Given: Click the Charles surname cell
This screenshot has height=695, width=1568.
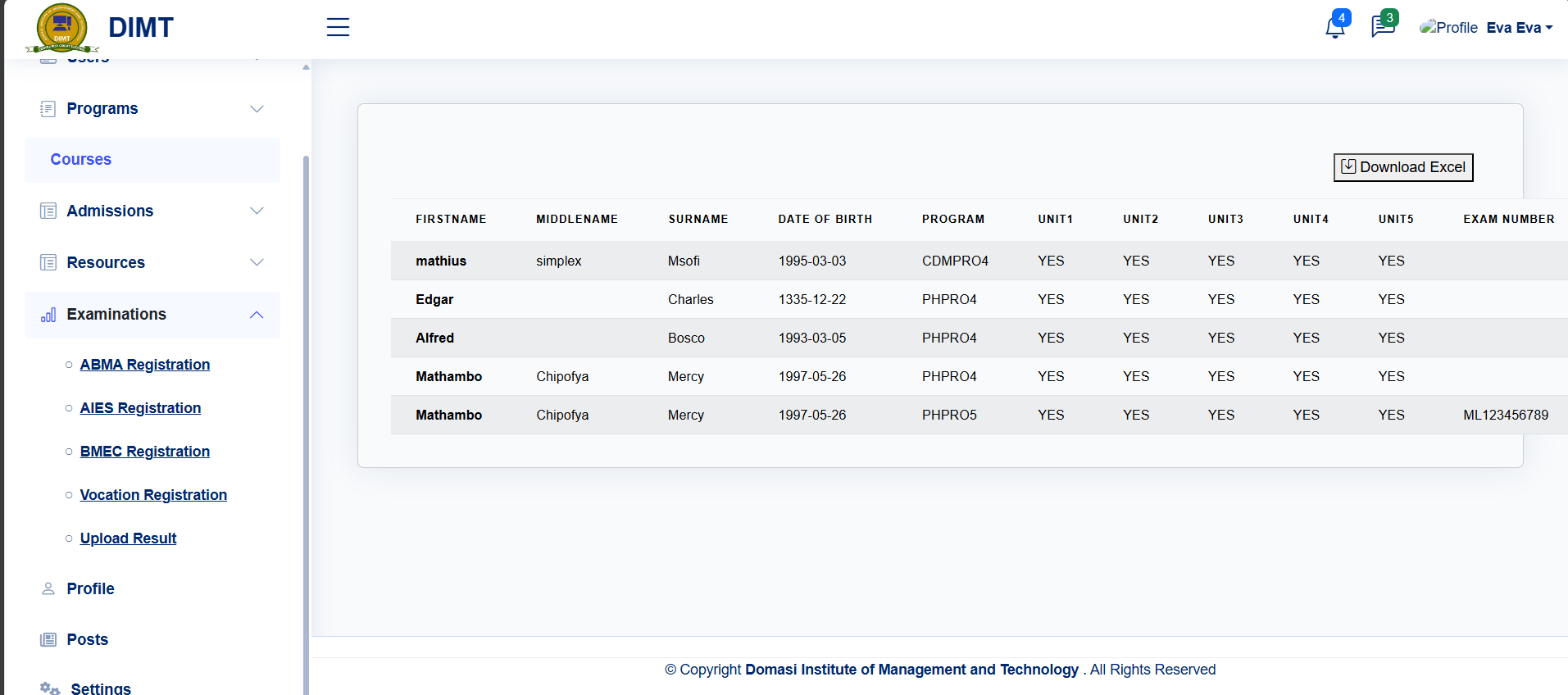Looking at the screenshot, I should (691, 299).
